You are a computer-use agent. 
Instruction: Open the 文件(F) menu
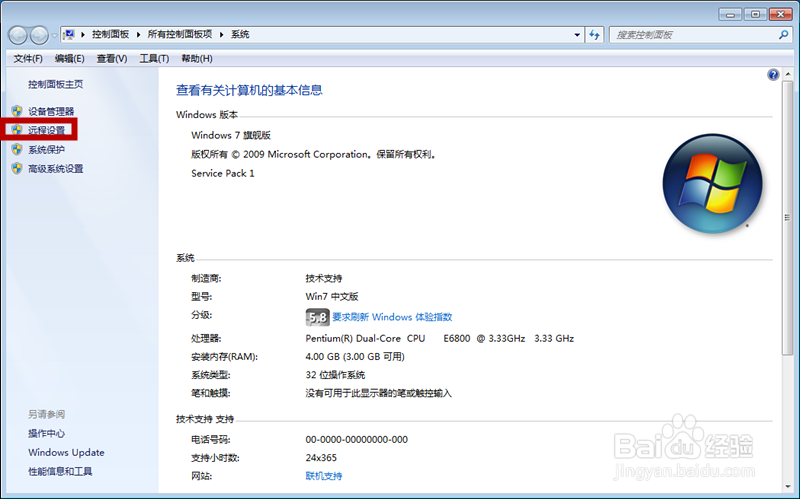coord(28,59)
